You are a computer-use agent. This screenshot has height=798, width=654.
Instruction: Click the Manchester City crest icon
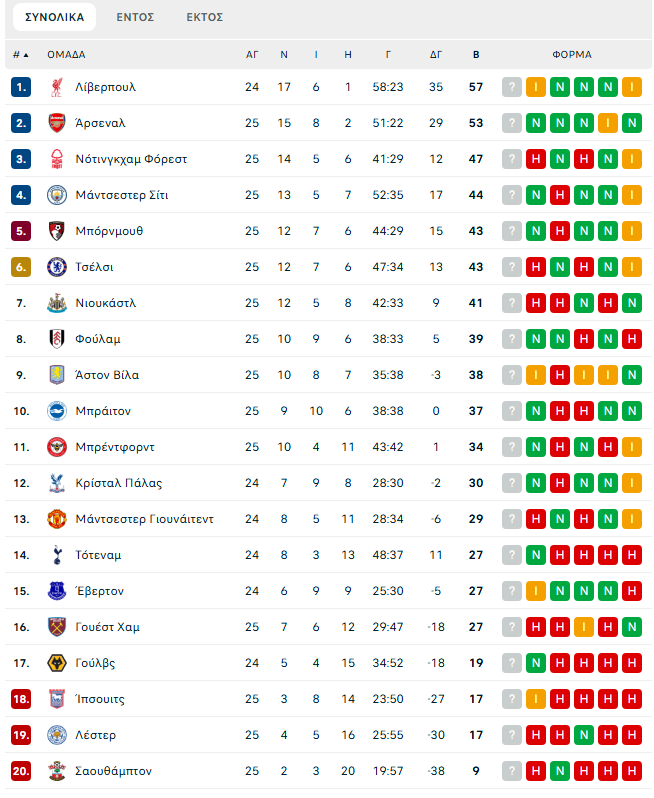[x=56, y=195]
